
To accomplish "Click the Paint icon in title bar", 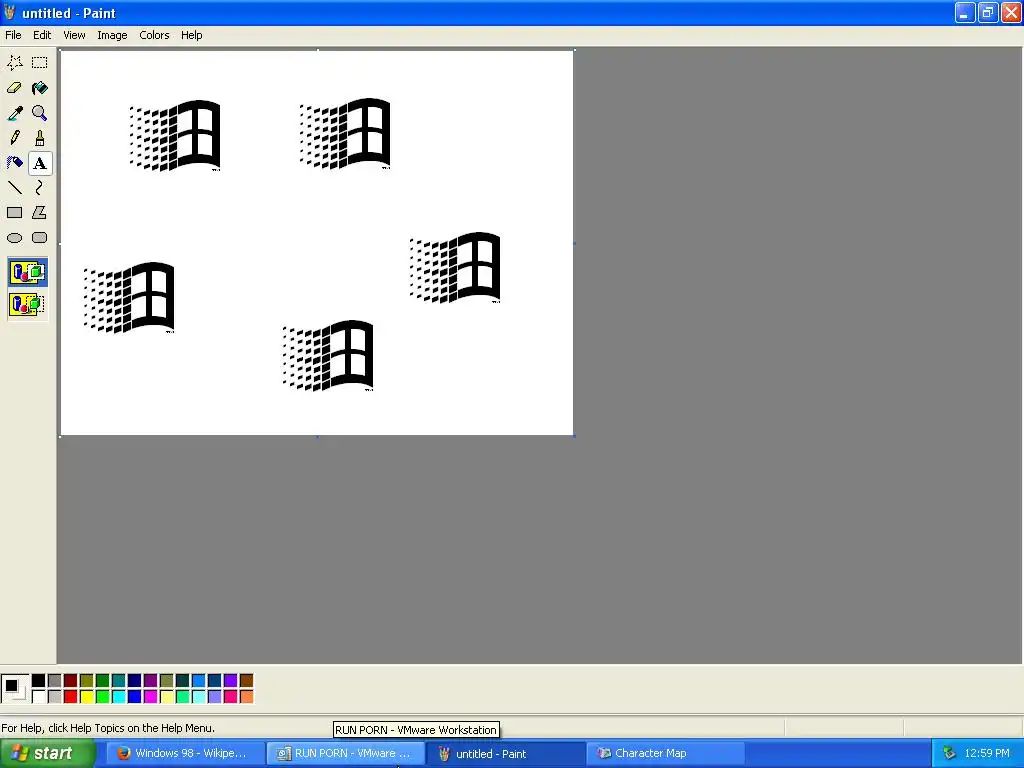I will pyautogui.click(x=9, y=12).
